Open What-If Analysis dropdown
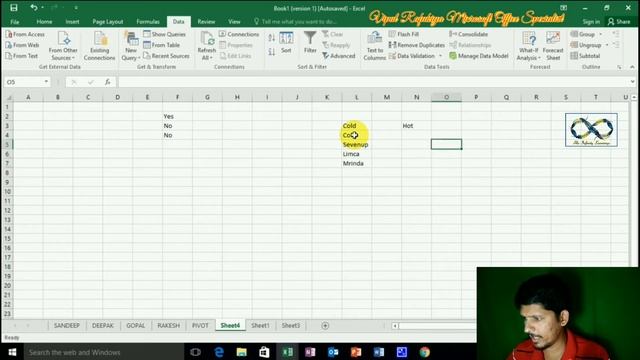The height and width of the screenshot is (360, 640). coord(529,46)
